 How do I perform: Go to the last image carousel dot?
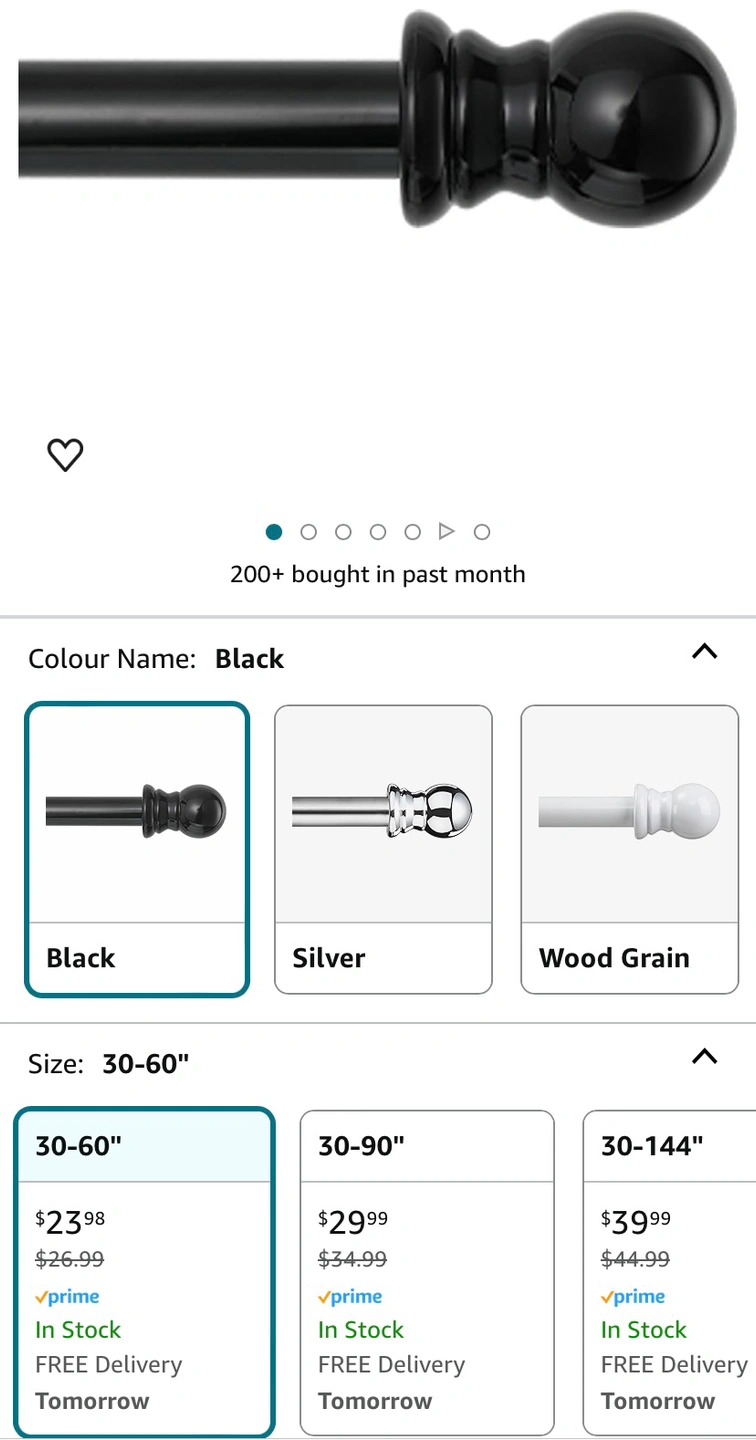pyautogui.click(x=482, y=532)
